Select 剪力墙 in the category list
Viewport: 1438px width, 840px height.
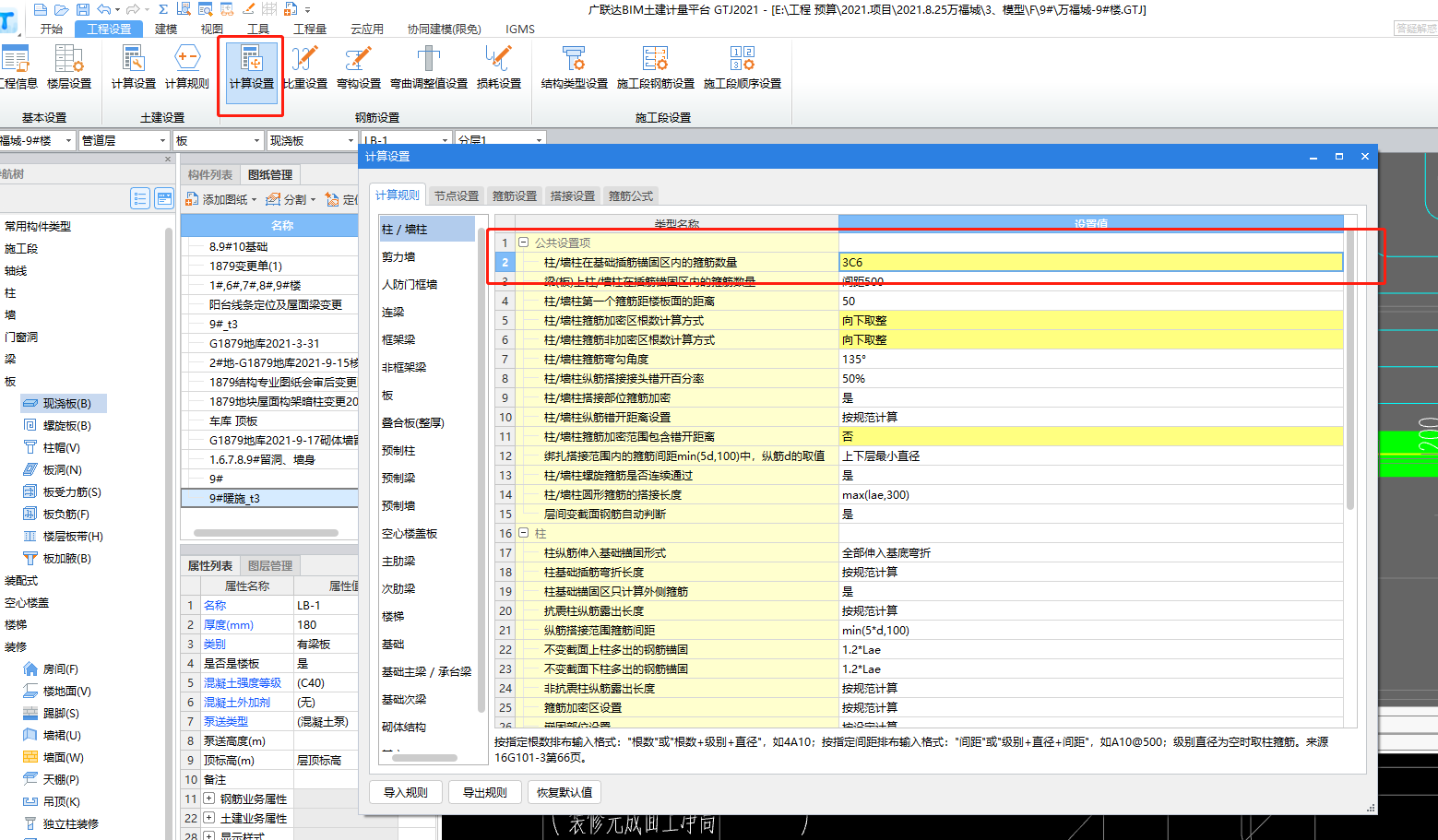(398, 256)
